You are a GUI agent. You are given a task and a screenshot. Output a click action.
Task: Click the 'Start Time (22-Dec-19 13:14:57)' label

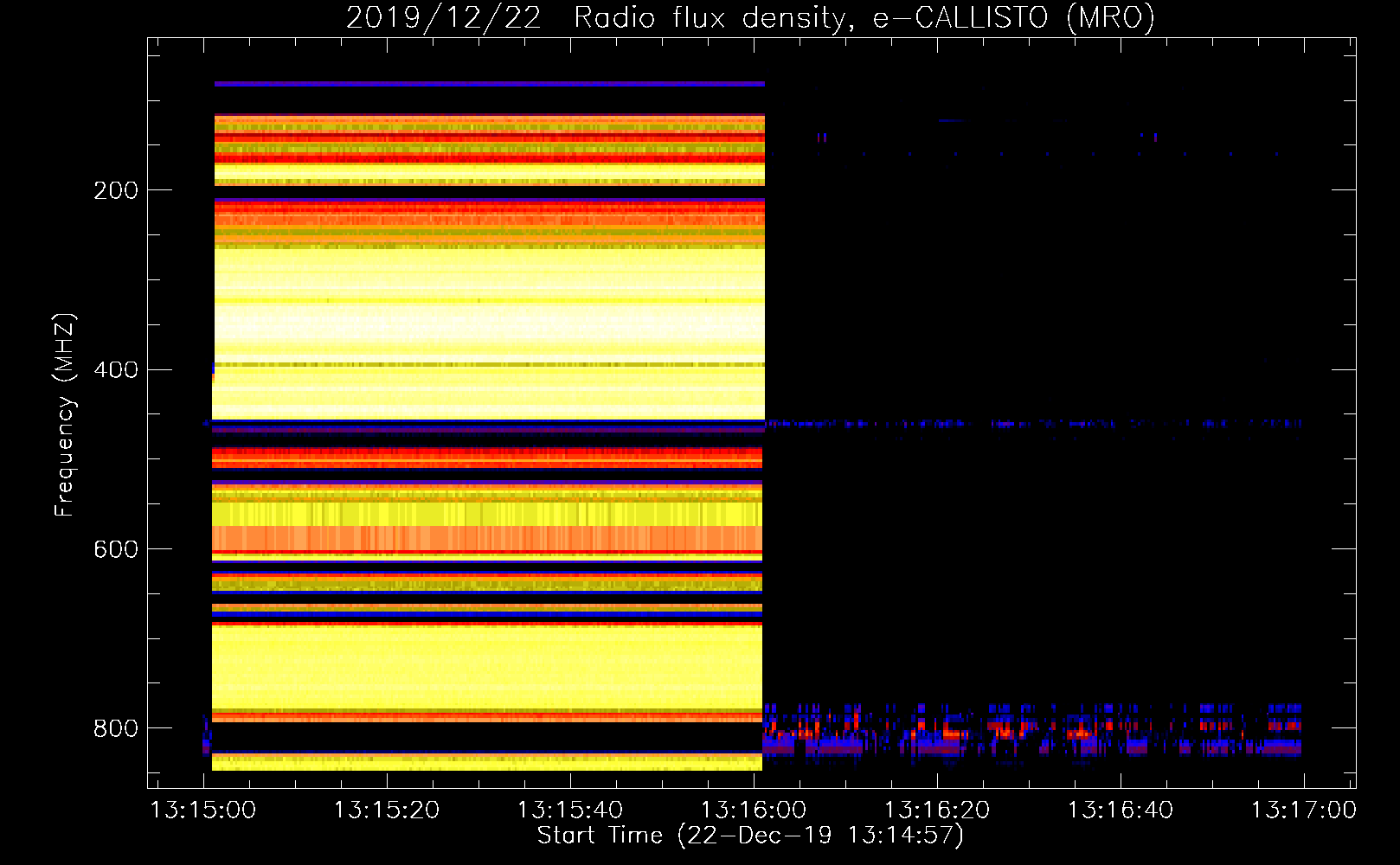[750, 836]
